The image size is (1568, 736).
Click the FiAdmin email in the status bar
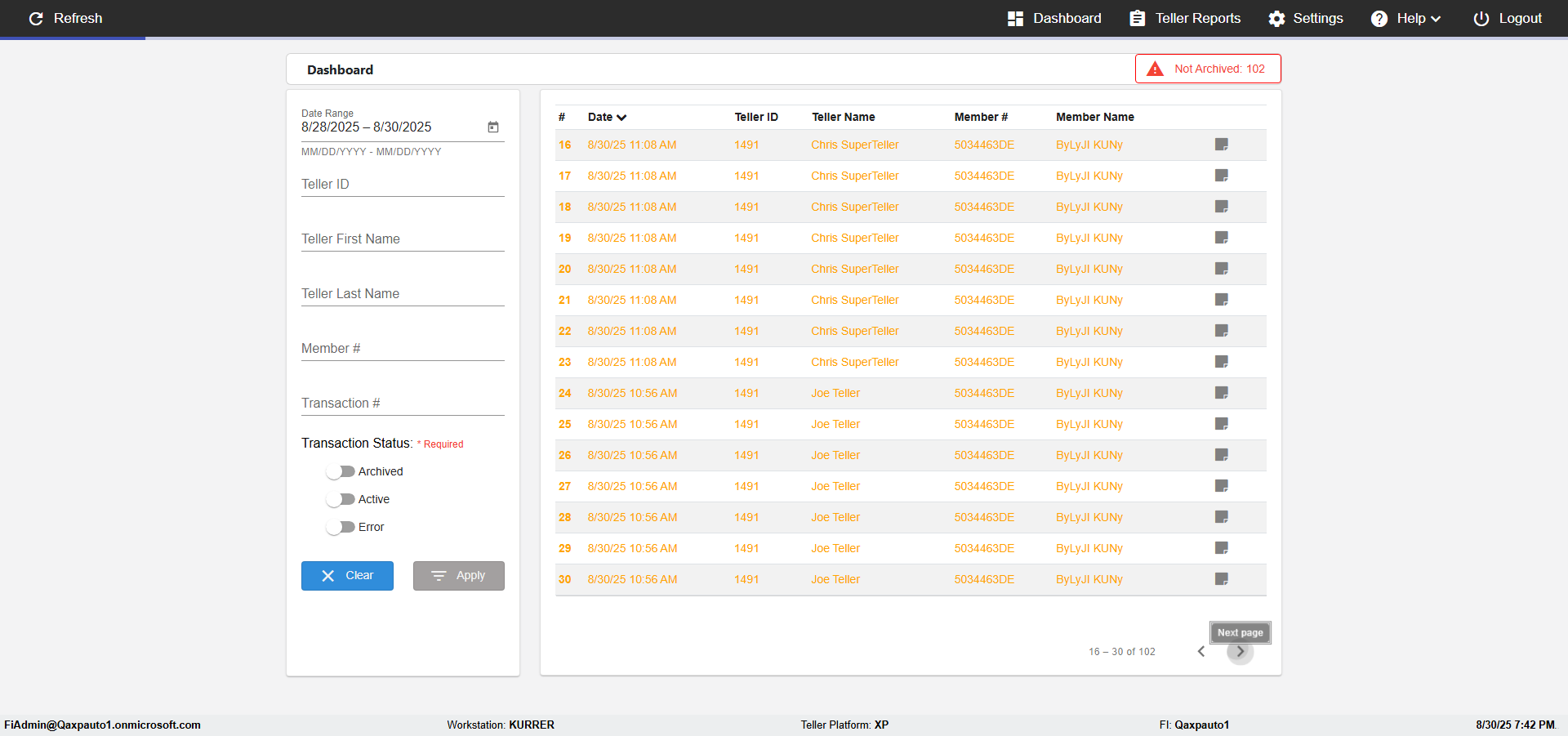click(102, 725)
